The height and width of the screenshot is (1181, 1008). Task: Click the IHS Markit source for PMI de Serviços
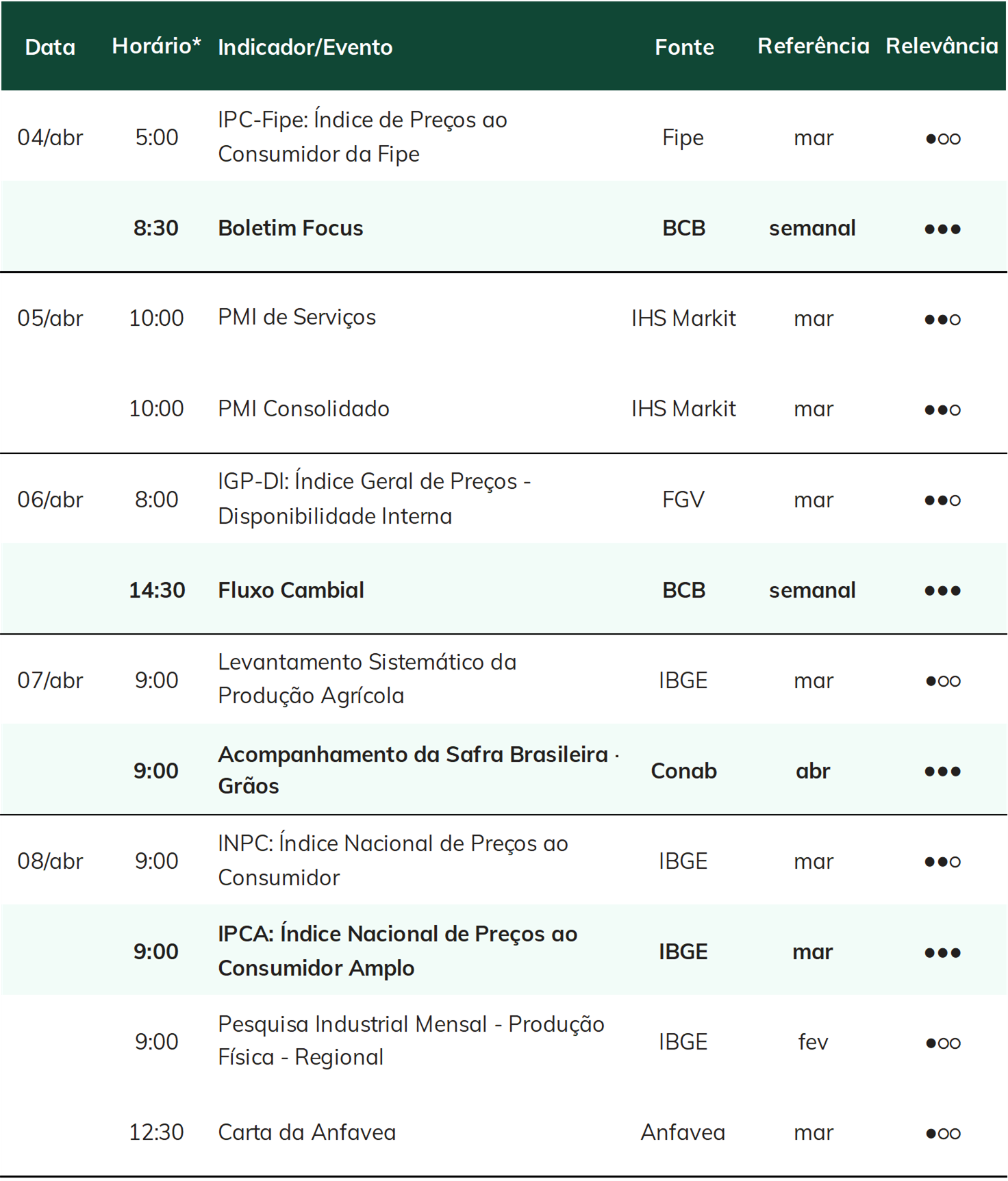pyautogui.click(x=683, y=318)
